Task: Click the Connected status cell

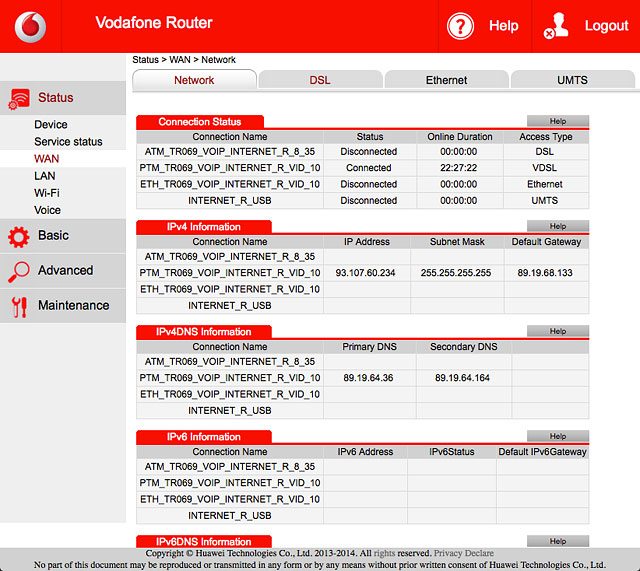Action: [369, 168]
